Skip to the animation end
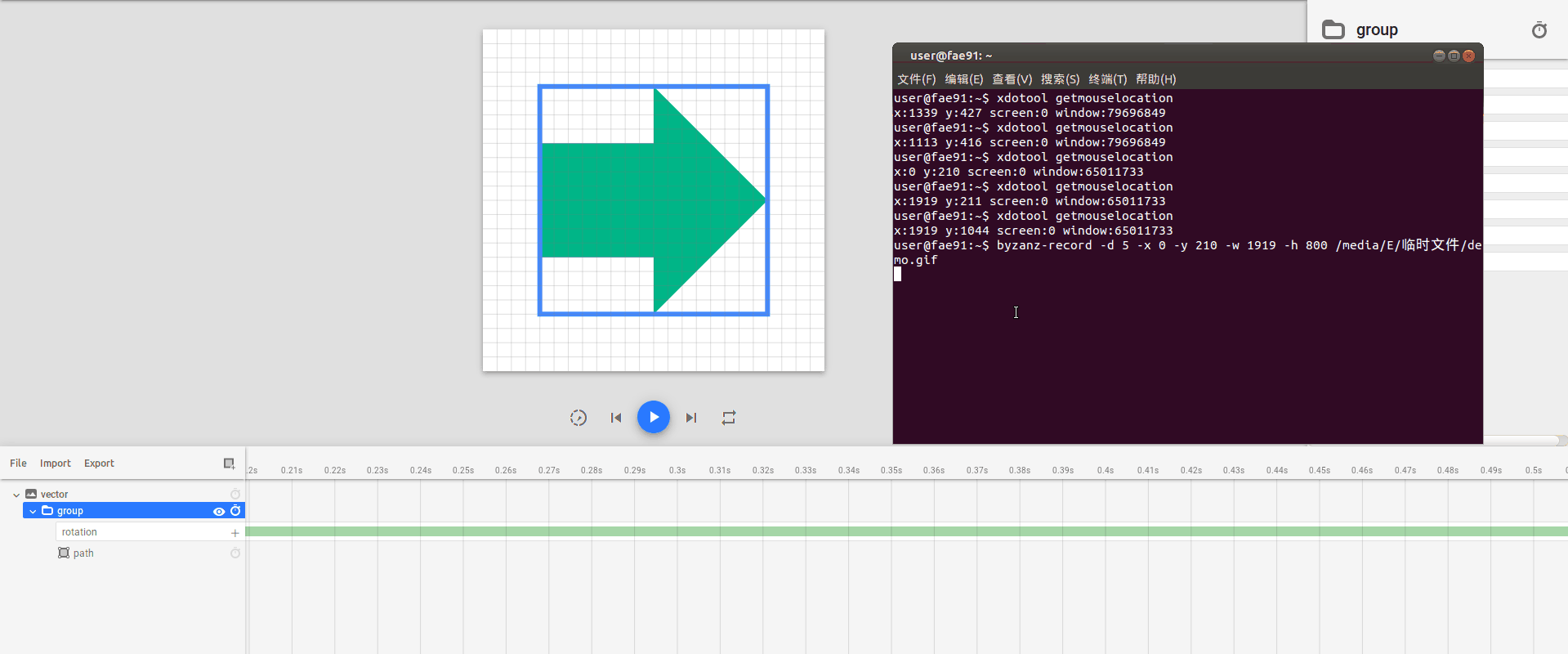This screenshot has width=1568, height=654. coord(691,418)
